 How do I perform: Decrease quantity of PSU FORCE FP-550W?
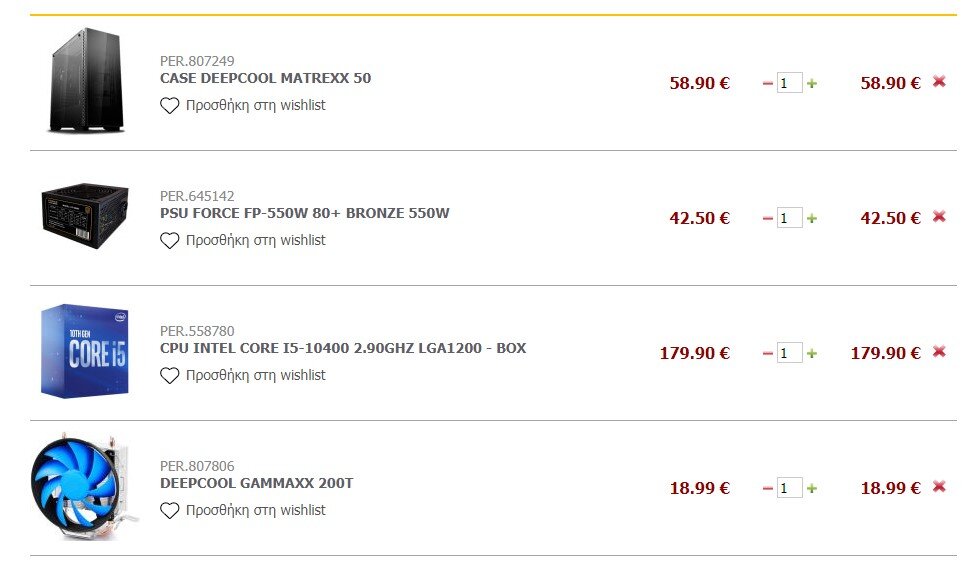[x=768, y=218]
